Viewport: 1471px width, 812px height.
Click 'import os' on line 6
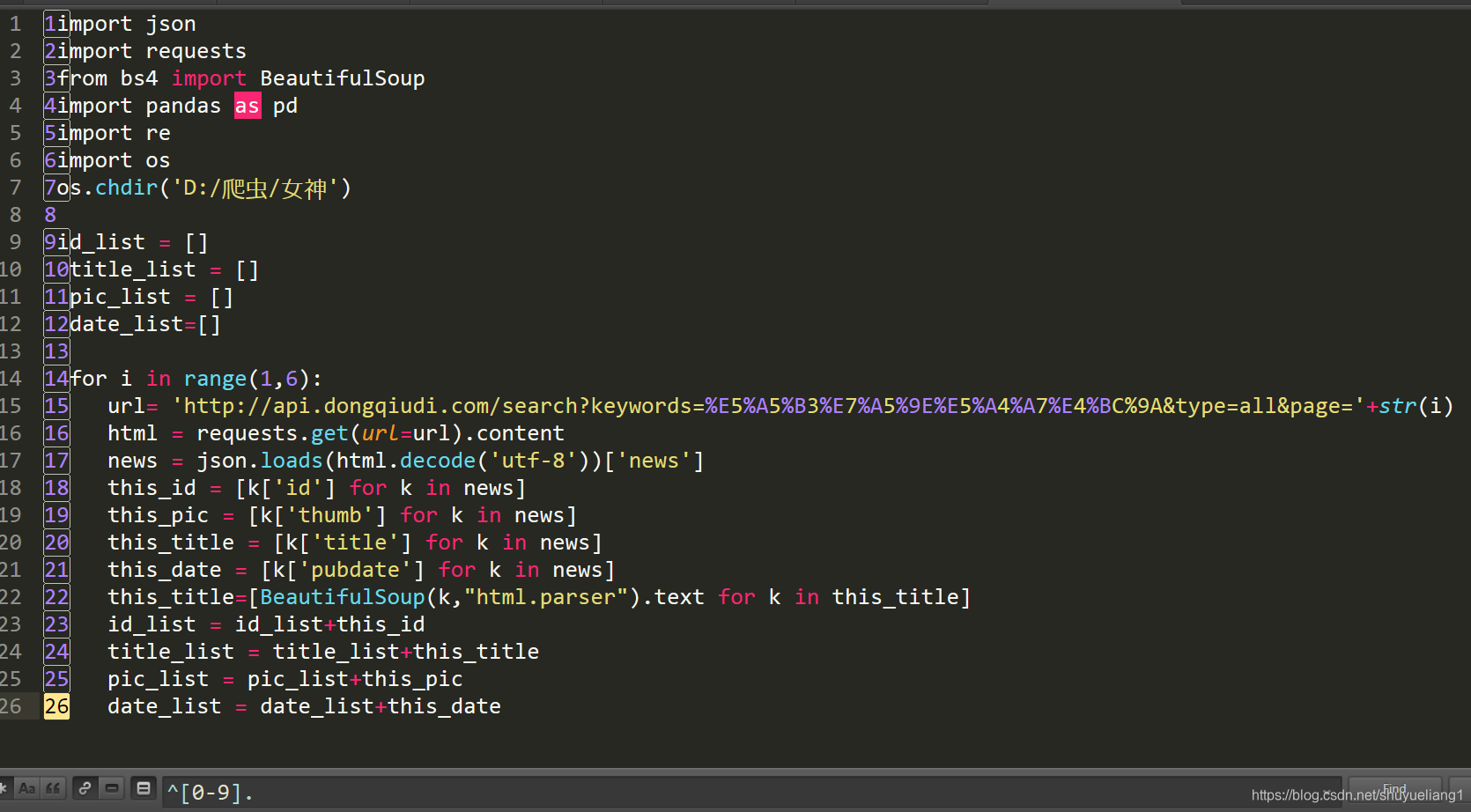point(114,160)
